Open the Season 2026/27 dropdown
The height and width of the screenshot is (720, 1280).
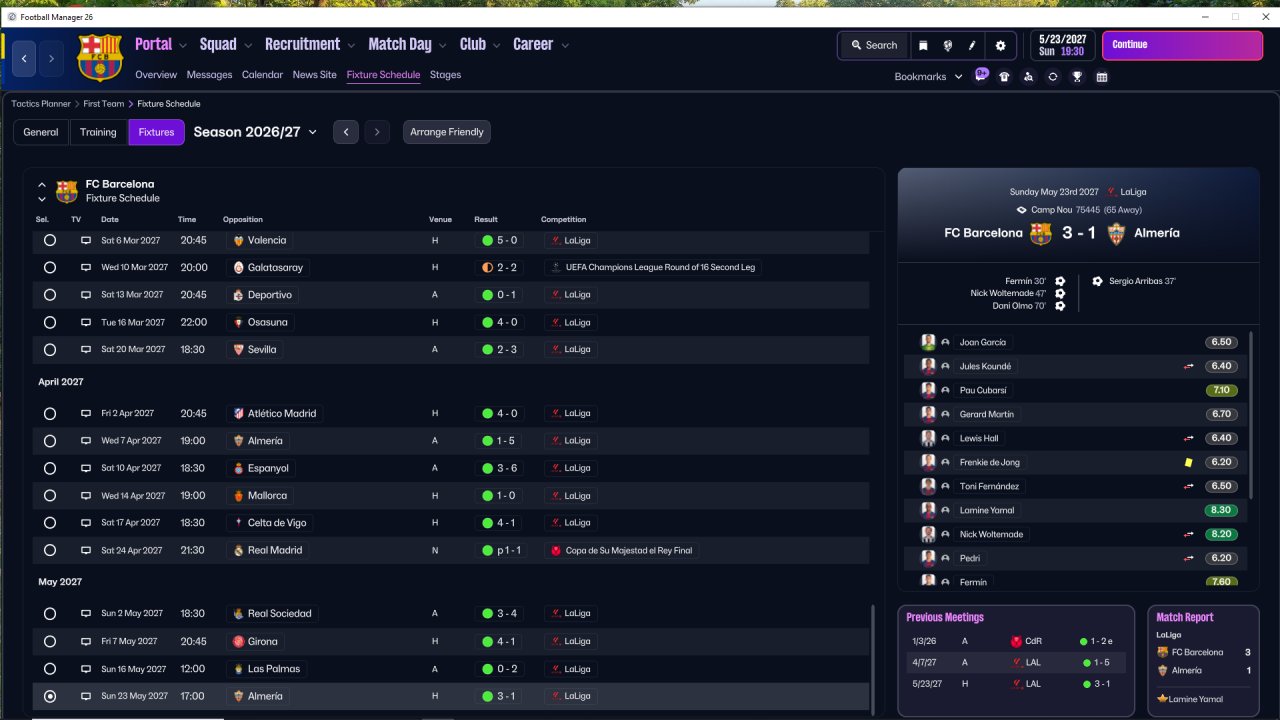[x=255, y=132]
